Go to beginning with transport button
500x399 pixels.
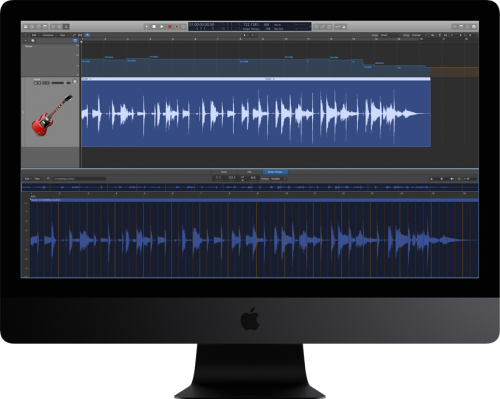coord(147,27)
